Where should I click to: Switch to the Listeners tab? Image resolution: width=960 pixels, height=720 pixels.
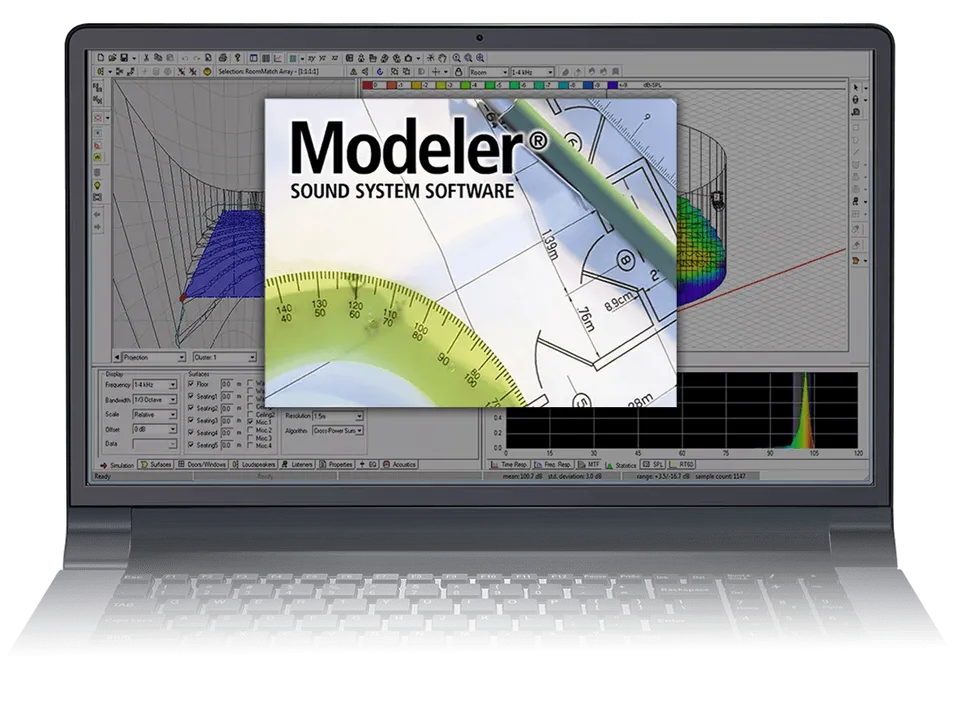(x=298, y=464)
